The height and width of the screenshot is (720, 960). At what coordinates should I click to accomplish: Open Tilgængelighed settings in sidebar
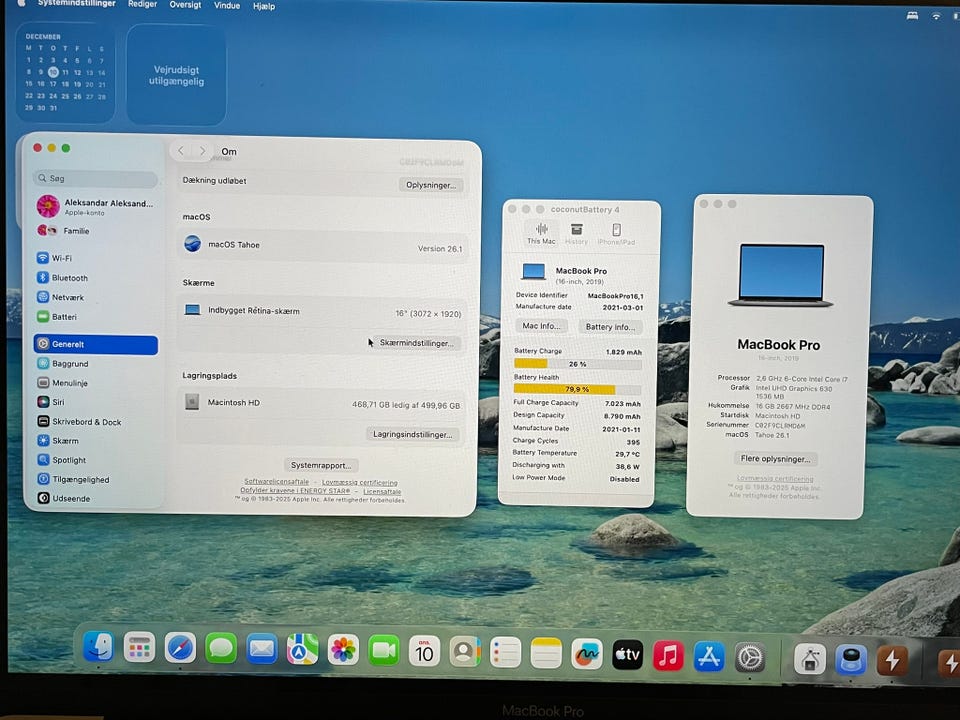tap(95, 479)
